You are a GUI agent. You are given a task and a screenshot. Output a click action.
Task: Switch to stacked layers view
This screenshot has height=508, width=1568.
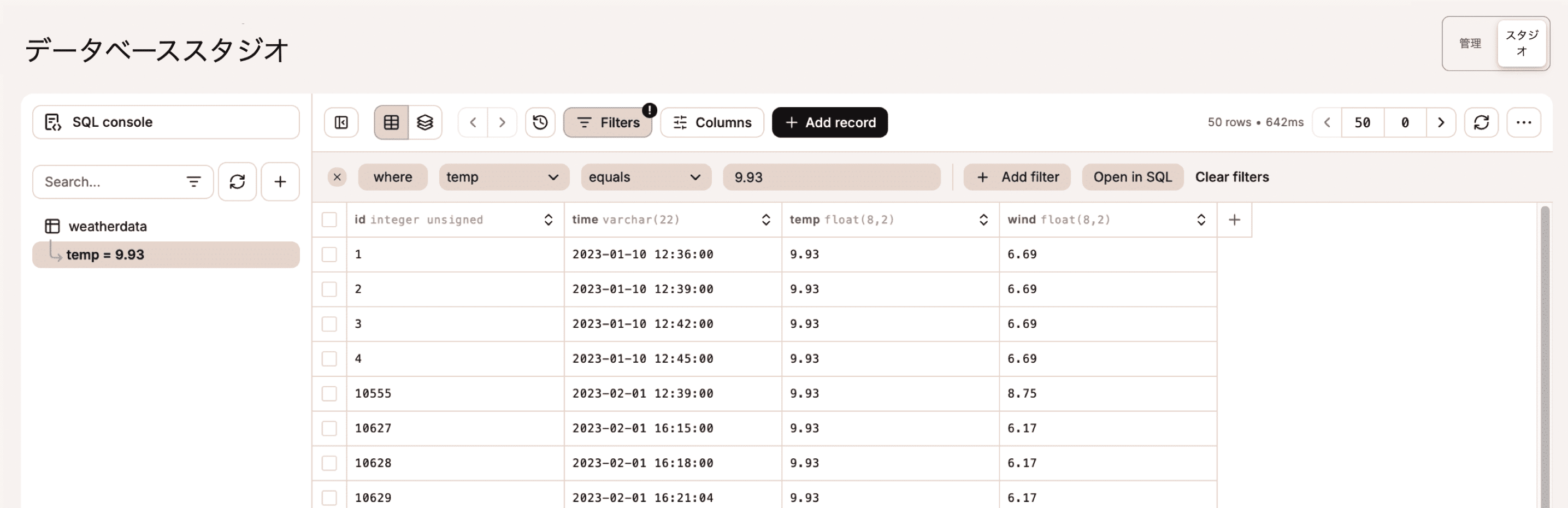pos(425,123)
